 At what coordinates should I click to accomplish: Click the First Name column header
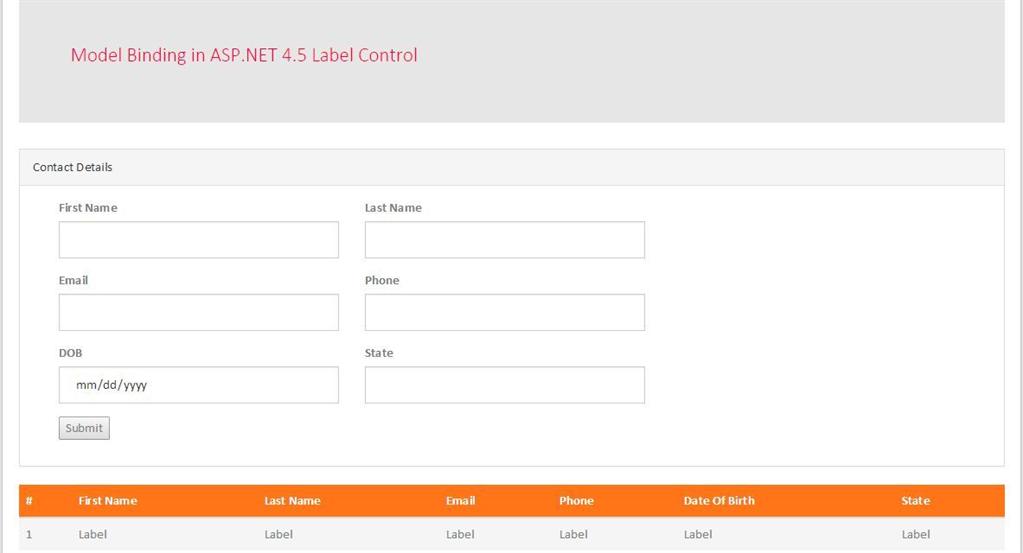click(108, 501)
